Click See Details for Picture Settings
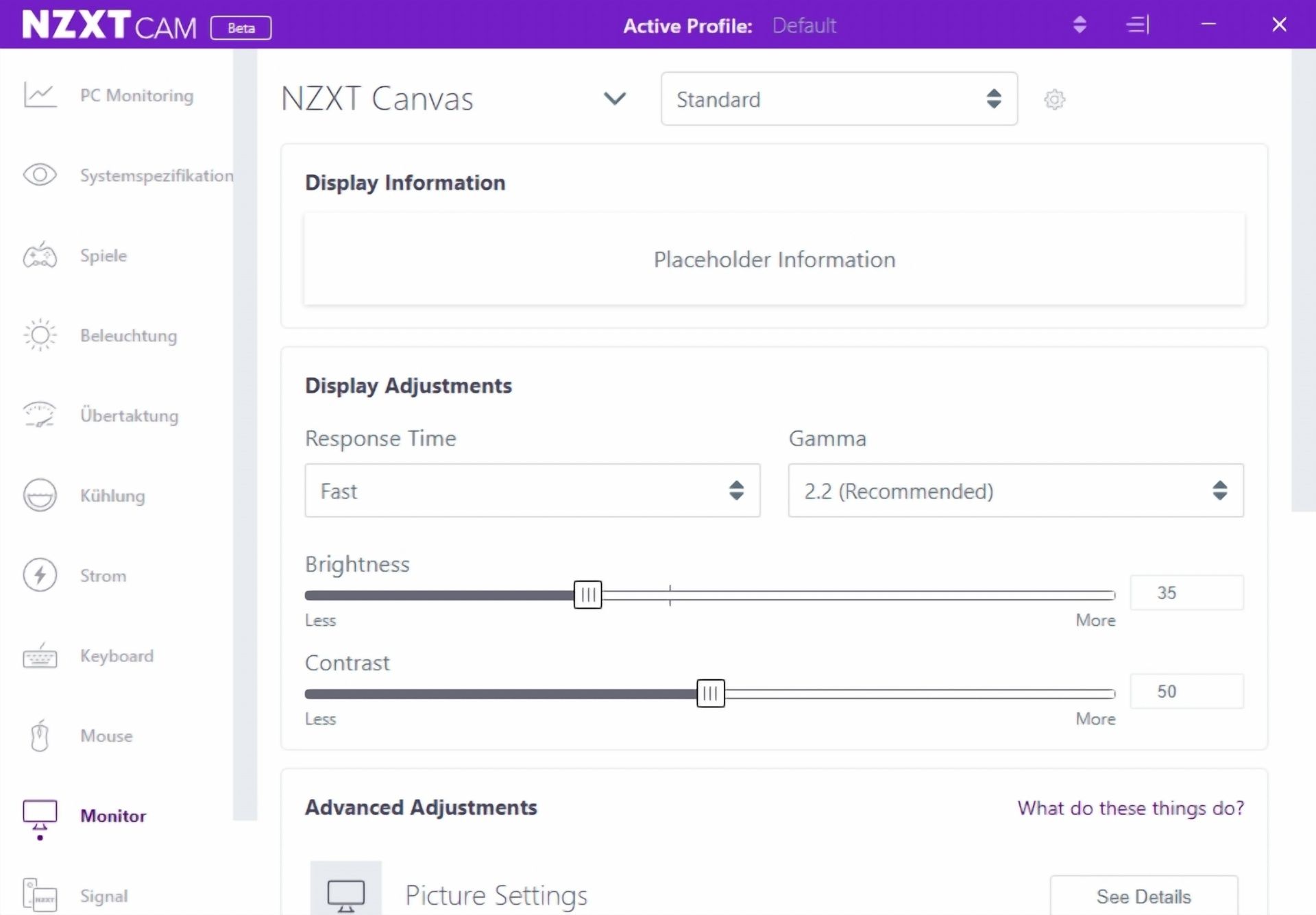The height and width of the screenshot is (915, 1316). [1143, 896]
